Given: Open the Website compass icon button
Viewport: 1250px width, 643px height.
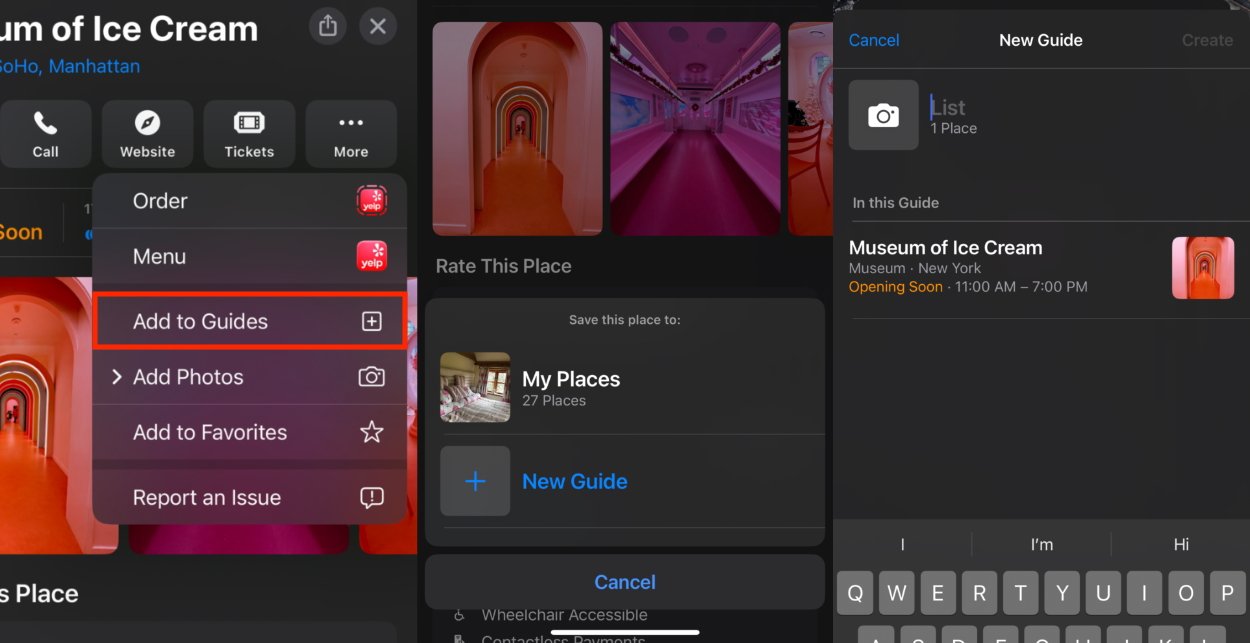Looking at the screenshot, I should (x=147, y=133).
